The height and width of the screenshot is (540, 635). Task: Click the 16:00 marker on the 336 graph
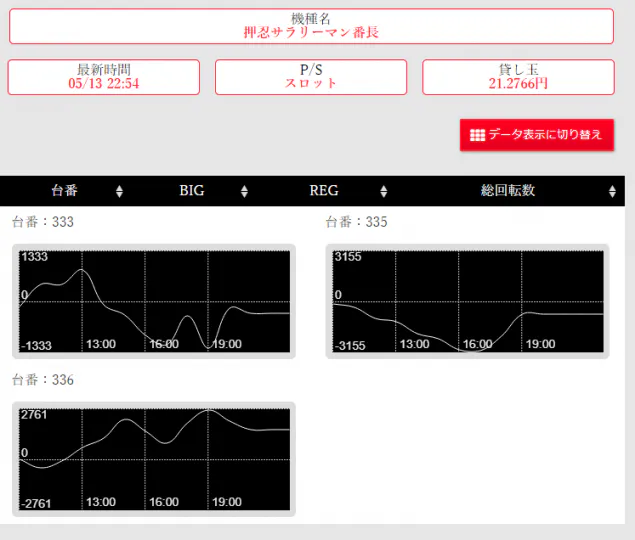(164, 502)
